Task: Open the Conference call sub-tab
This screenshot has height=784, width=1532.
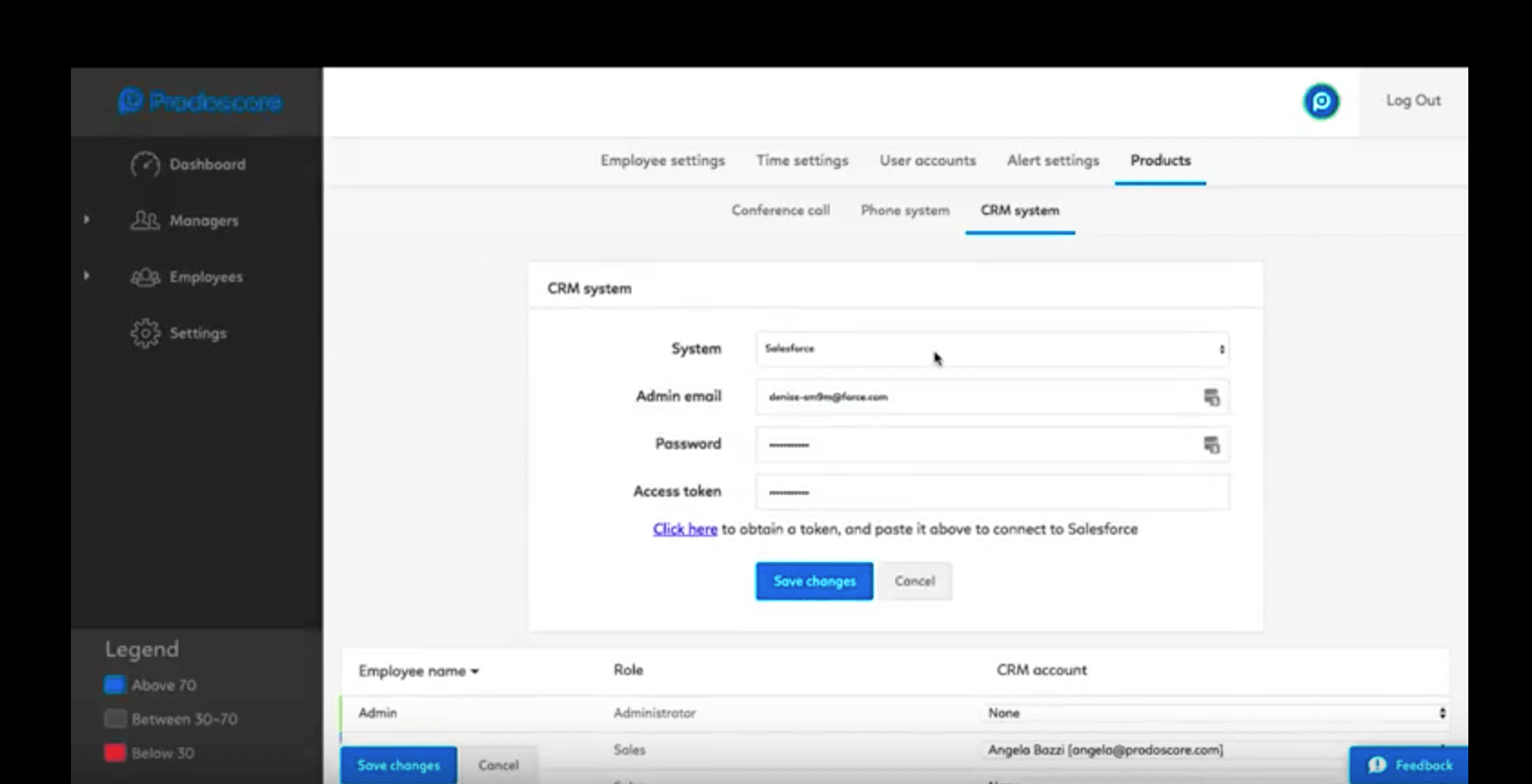Action: [x=781, y=210]
